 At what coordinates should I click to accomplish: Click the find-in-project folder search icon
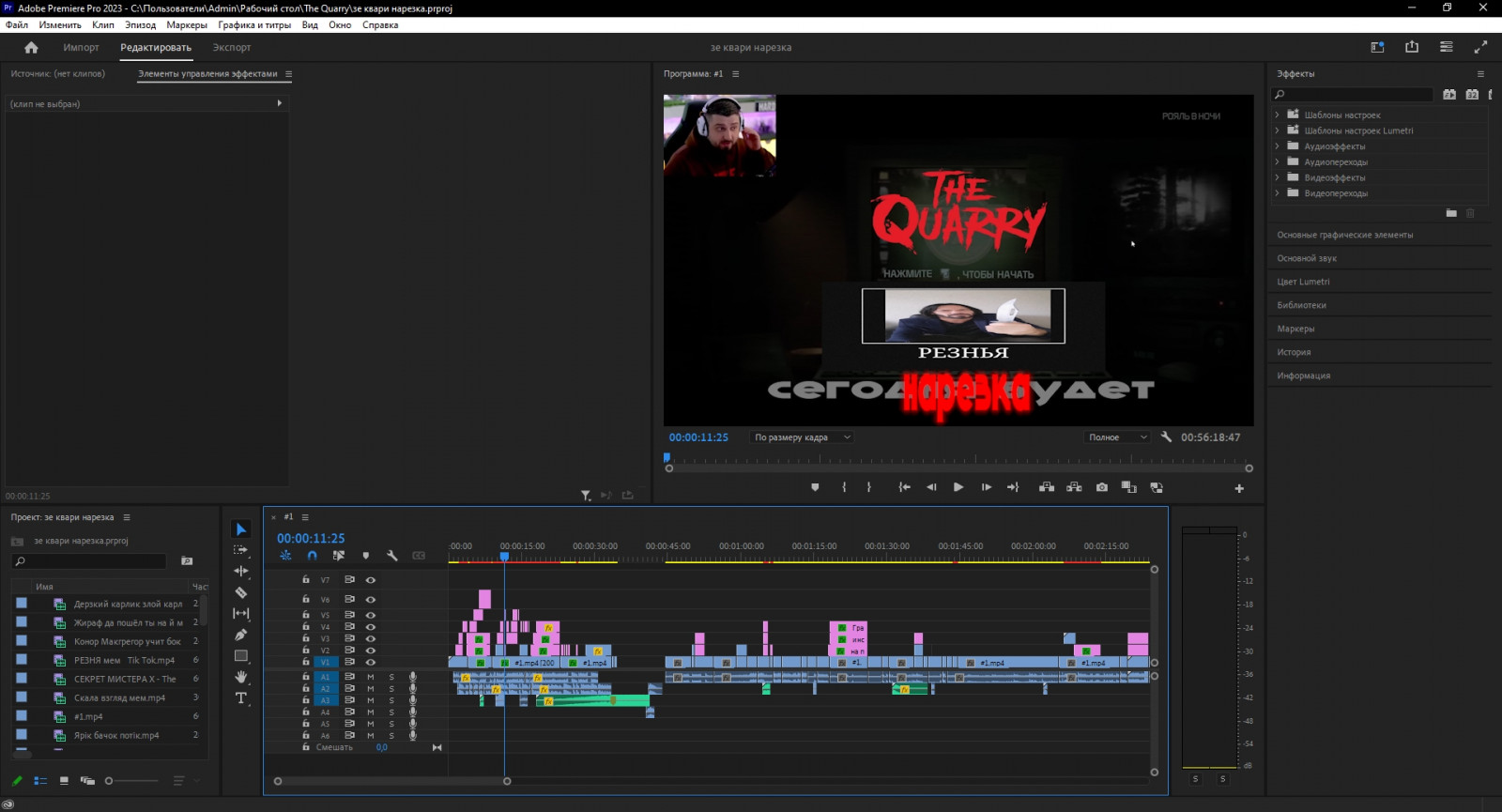click(187, 561)
